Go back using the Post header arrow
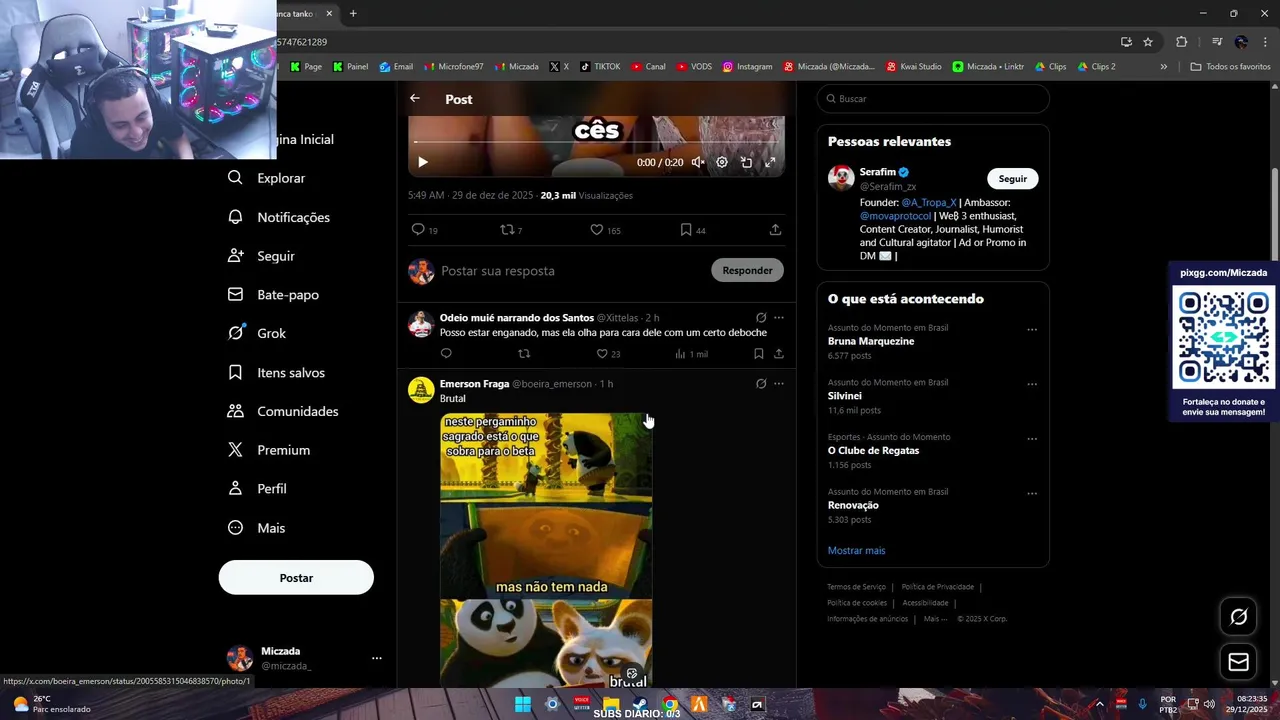Image resolution: width=1280 pixels, height=720 pixels. pyautogui.click(x=415, y=99)
